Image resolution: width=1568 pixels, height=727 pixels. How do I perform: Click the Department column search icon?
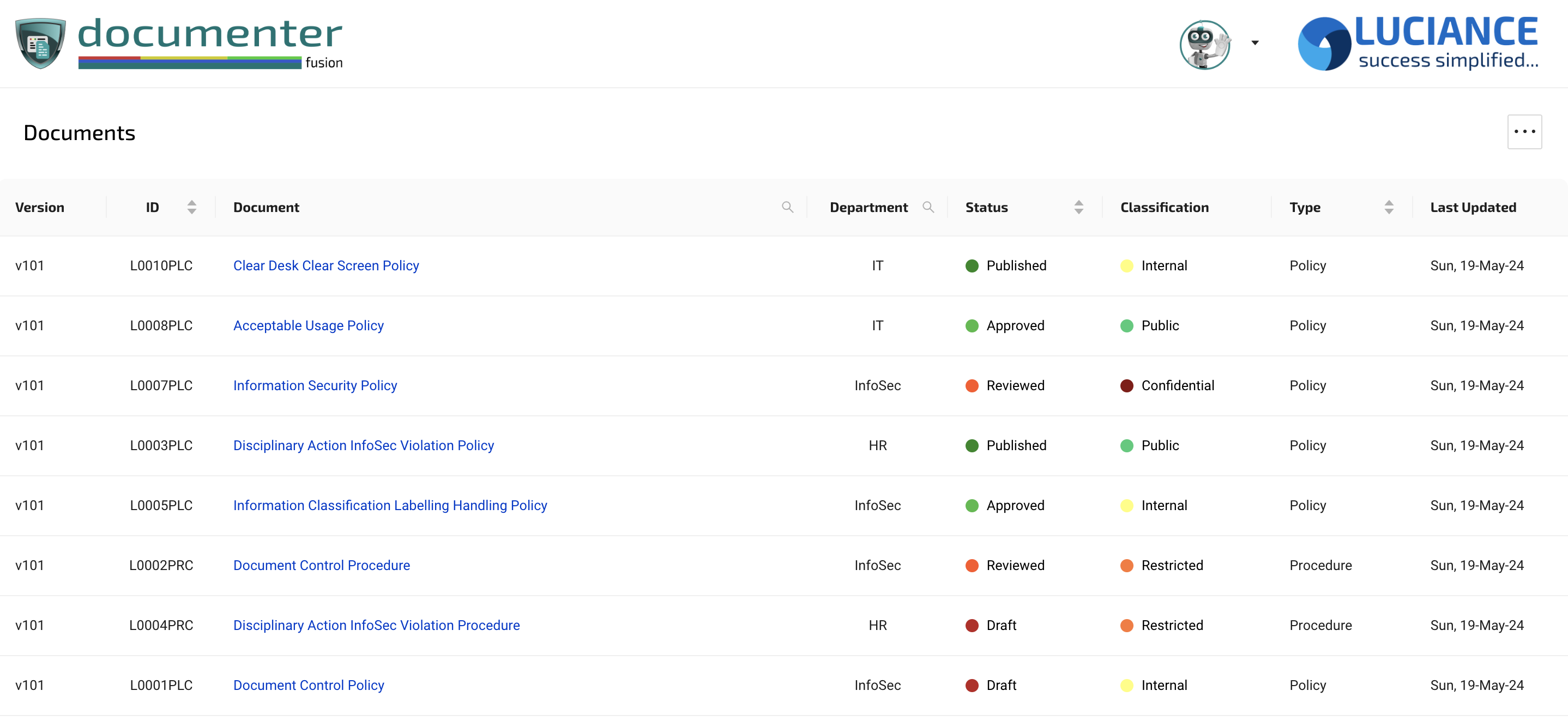927,208
